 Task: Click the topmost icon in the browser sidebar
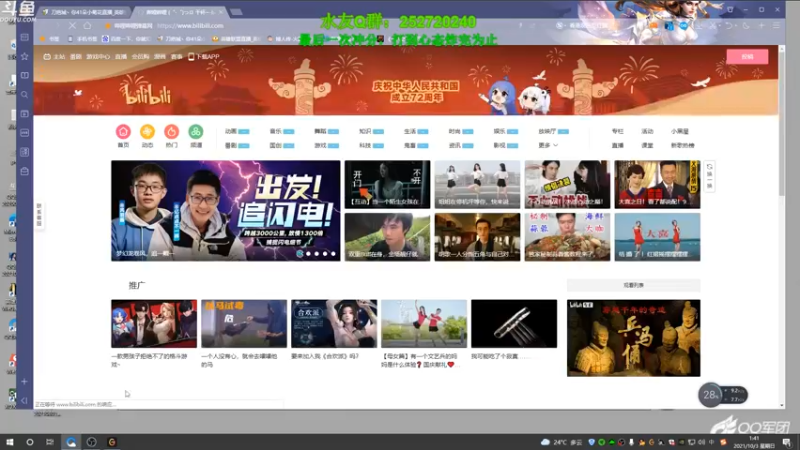click(24, 37)
